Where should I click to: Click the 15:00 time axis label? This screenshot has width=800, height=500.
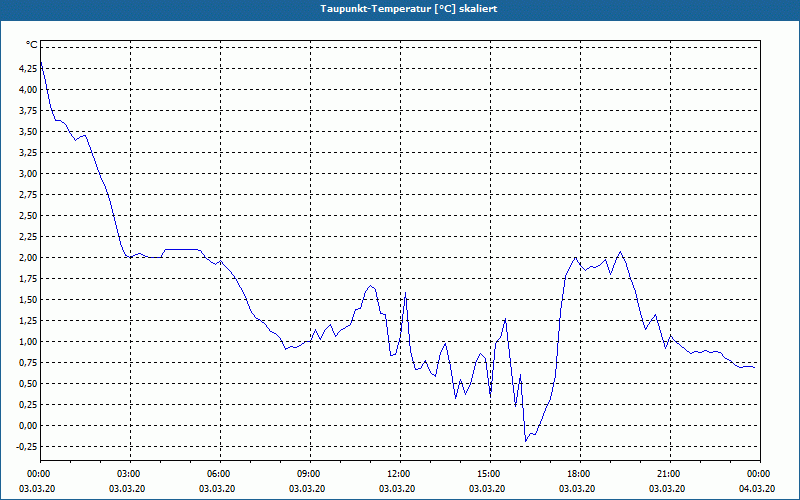pos(490,474)
